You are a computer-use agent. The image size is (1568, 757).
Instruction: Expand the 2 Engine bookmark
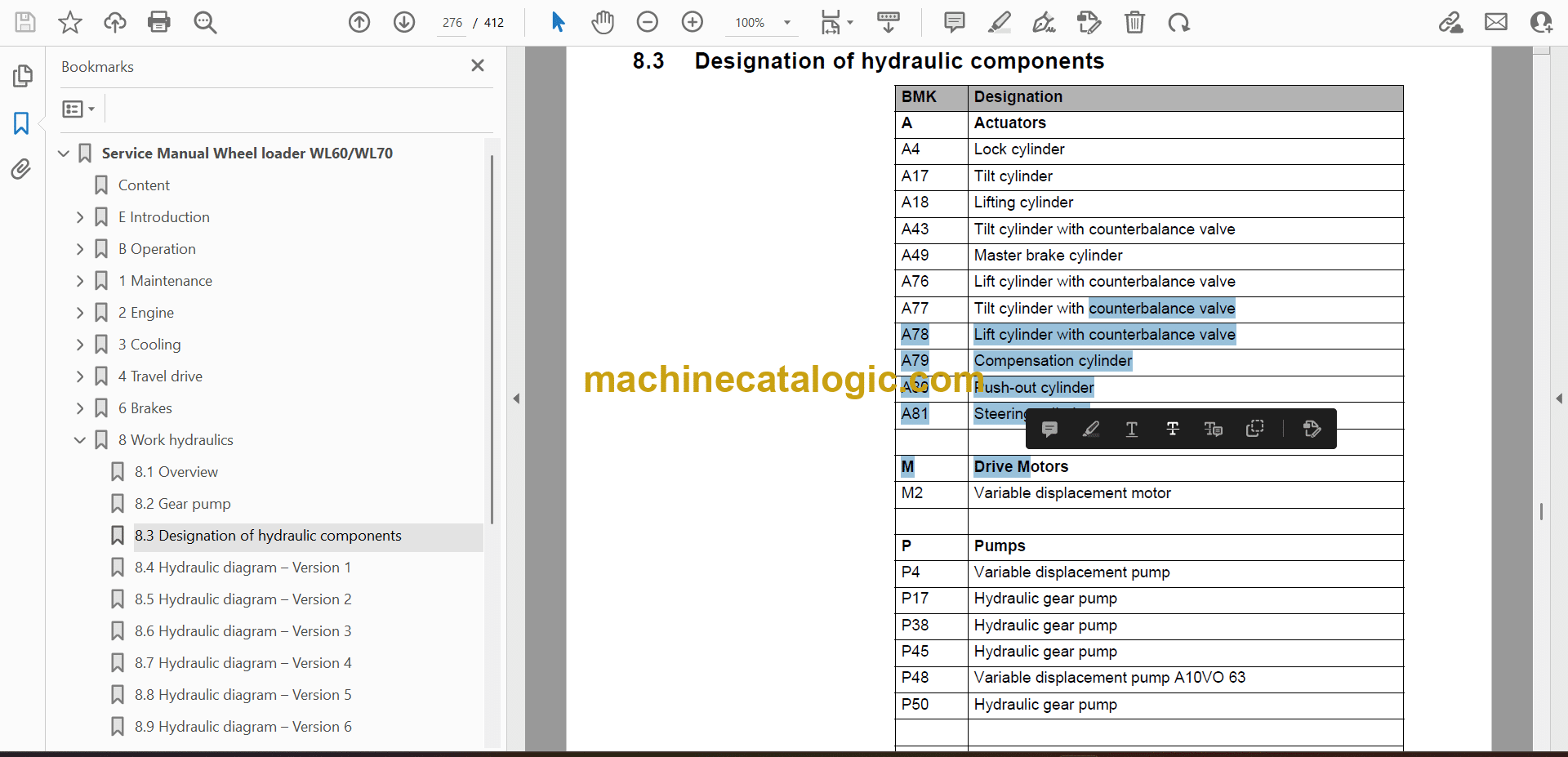(x=80, y=313)
